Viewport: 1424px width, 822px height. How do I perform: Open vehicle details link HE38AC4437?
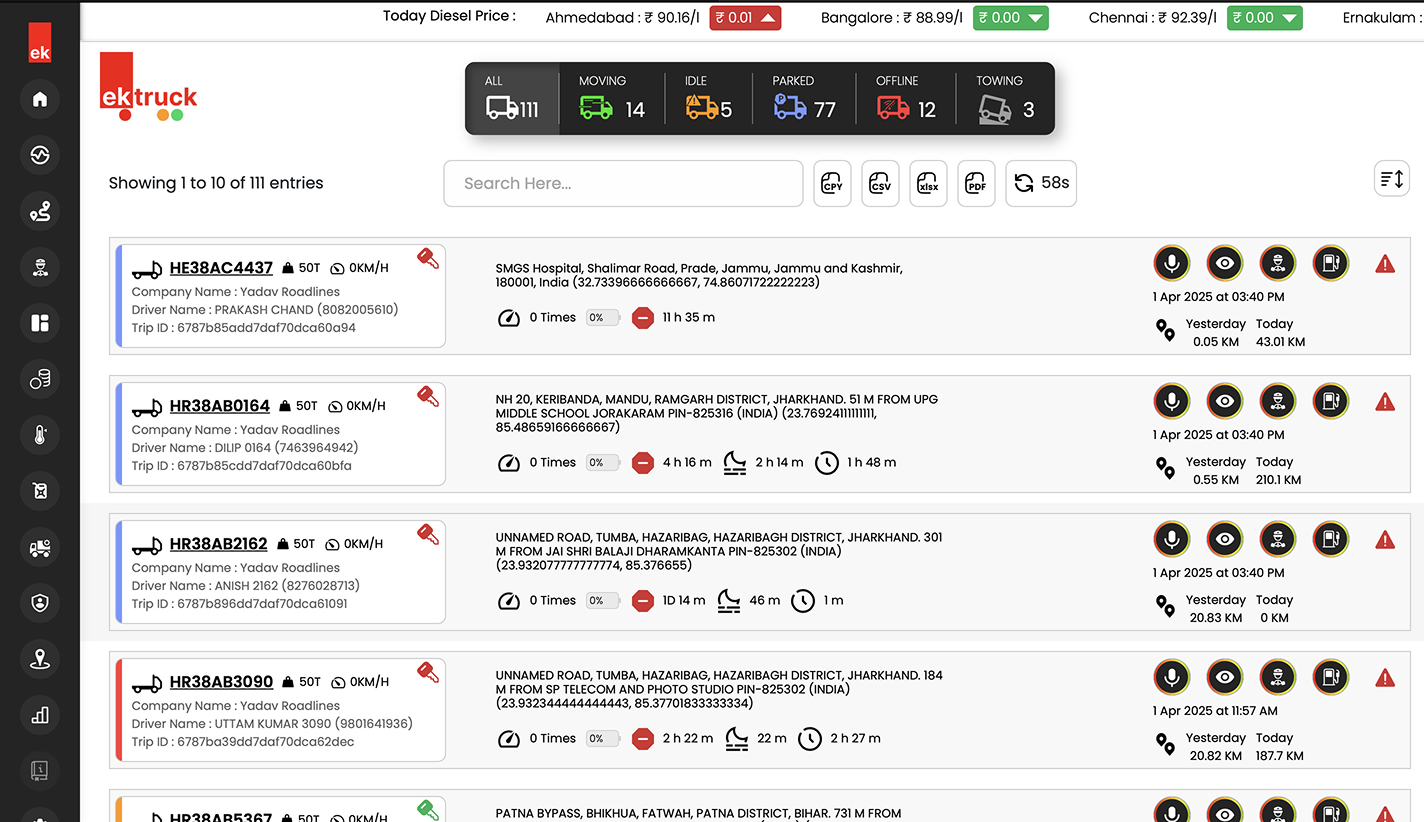(x=220, y=267)
